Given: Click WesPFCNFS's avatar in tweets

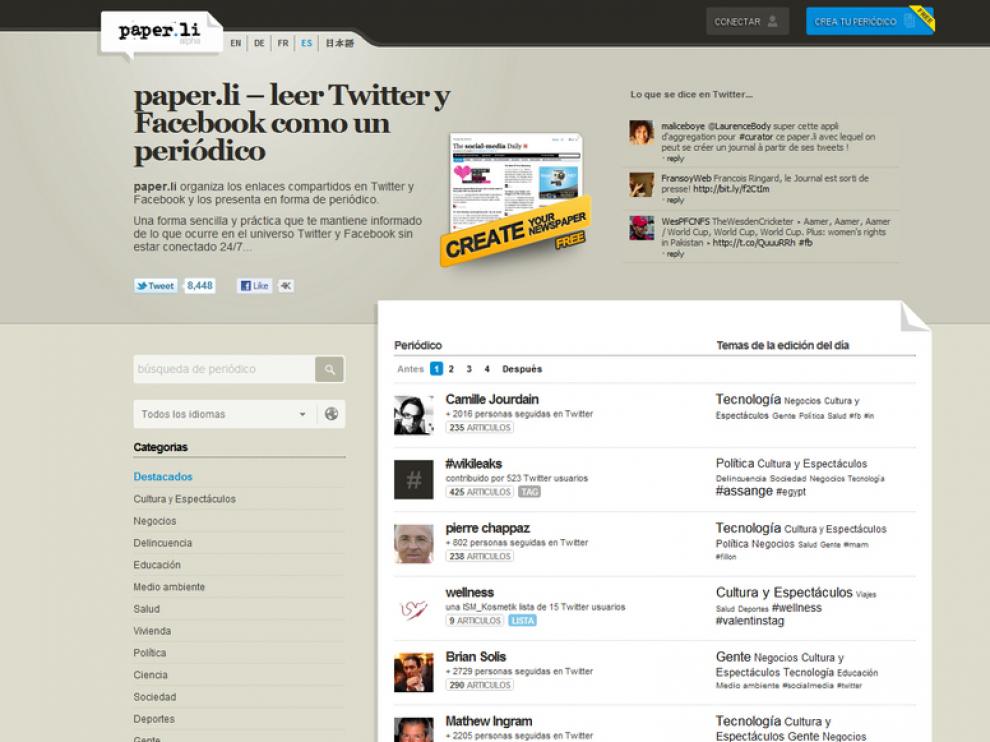Looking at the screenshot, I should [641, 228].
